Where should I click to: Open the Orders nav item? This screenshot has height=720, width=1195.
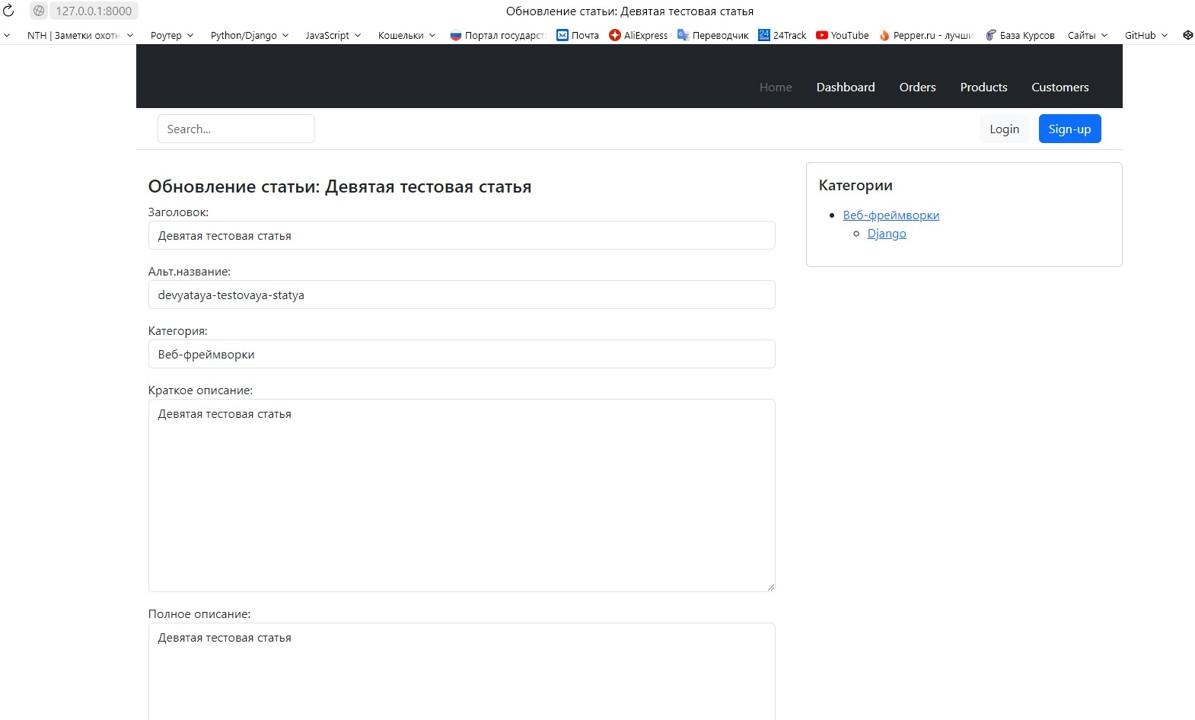coord(917,87)
